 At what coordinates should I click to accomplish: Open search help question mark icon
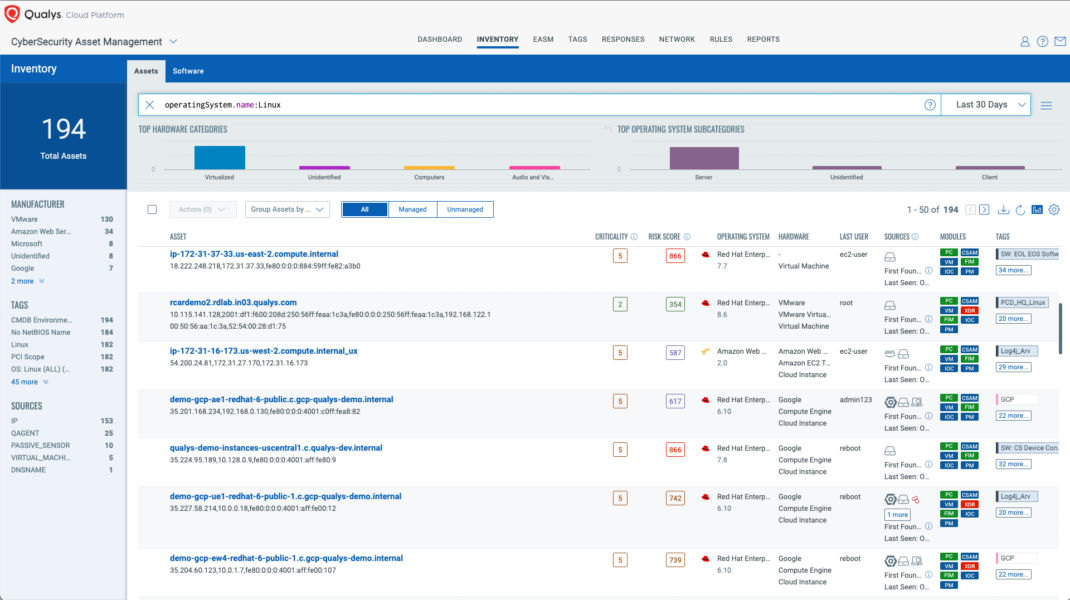930,105
